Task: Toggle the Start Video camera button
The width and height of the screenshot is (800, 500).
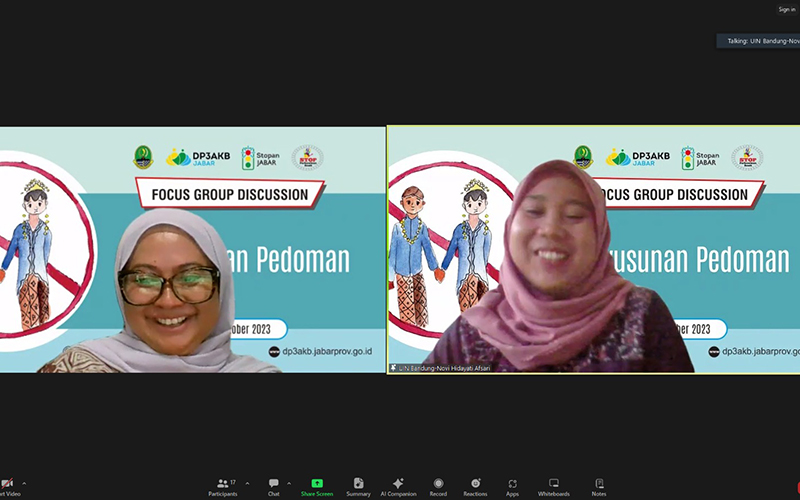Action: (7, 485)
